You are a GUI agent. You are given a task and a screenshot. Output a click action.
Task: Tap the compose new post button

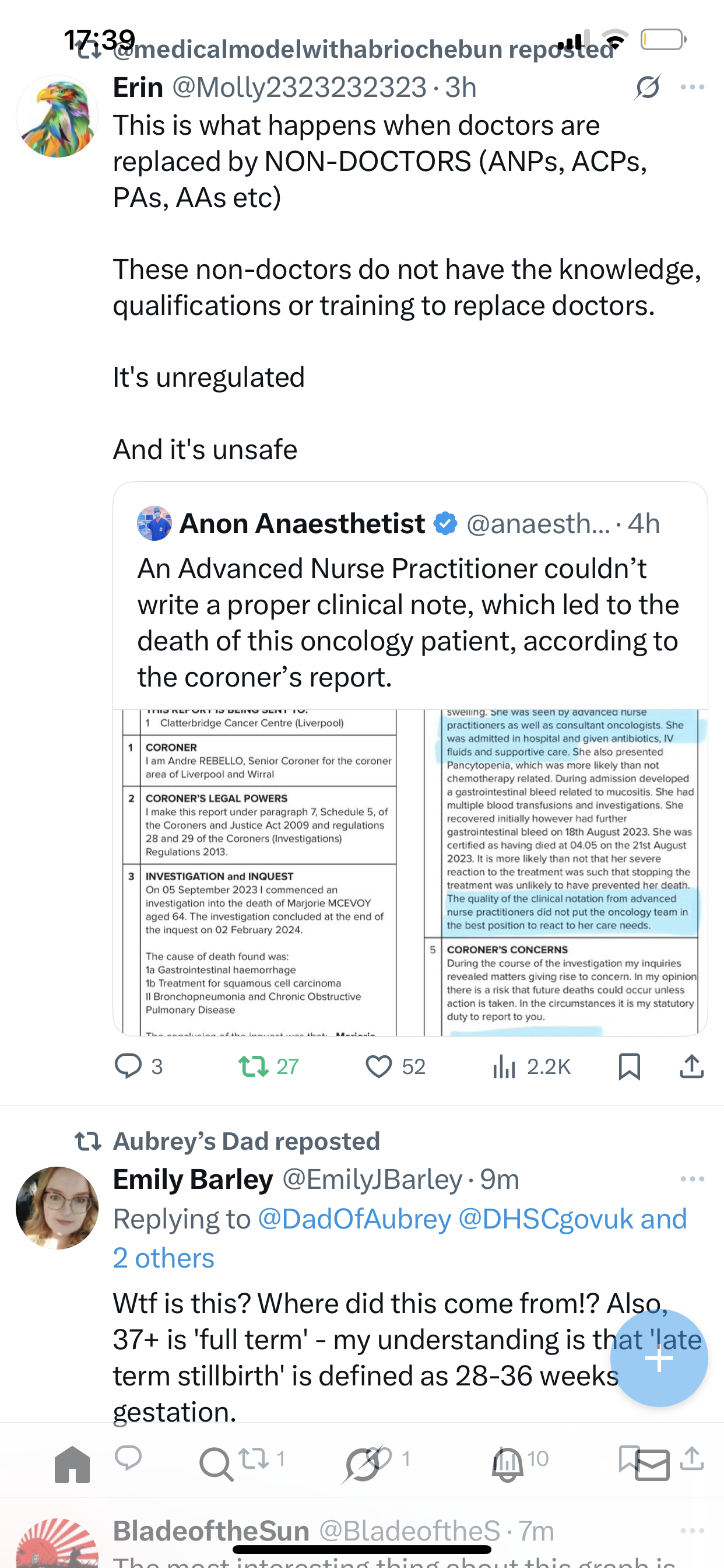pyautogui.click(x=659, y=1358)
